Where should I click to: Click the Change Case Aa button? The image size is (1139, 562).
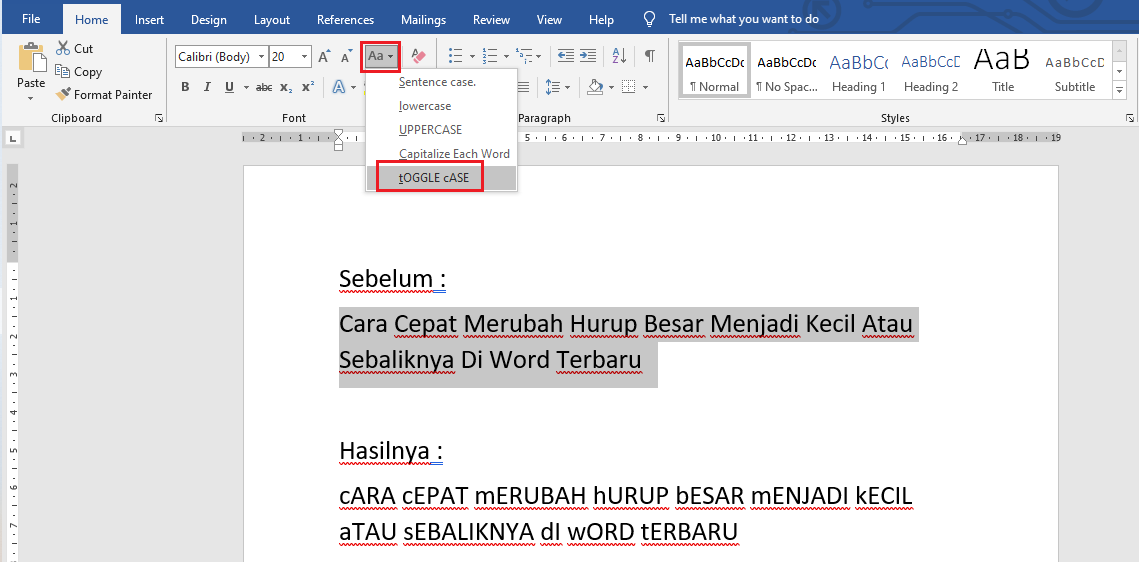click(x=381, y=57)
